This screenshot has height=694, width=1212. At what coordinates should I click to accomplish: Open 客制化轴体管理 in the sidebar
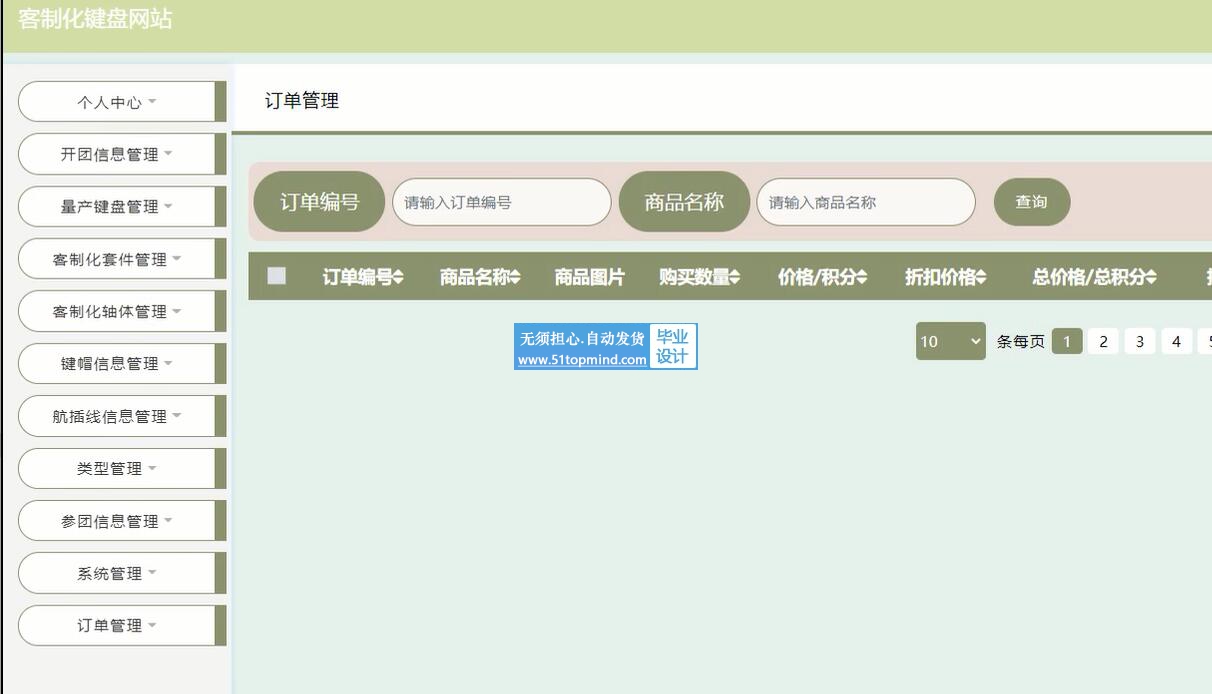point(117,311)
